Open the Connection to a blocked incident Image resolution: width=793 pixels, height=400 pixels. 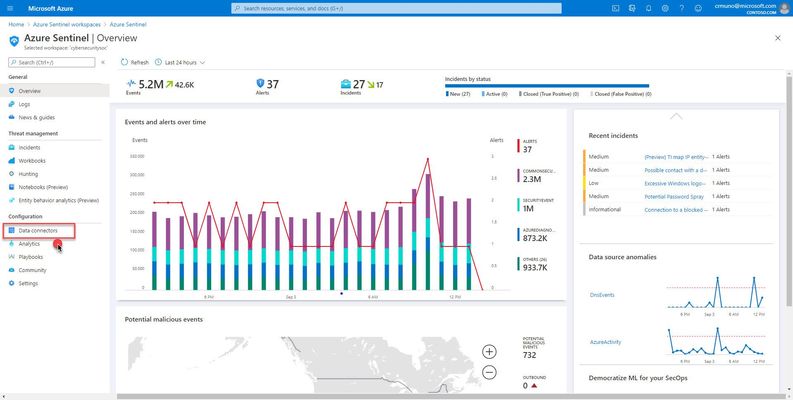pyautogui.click(x=677, y=209)
